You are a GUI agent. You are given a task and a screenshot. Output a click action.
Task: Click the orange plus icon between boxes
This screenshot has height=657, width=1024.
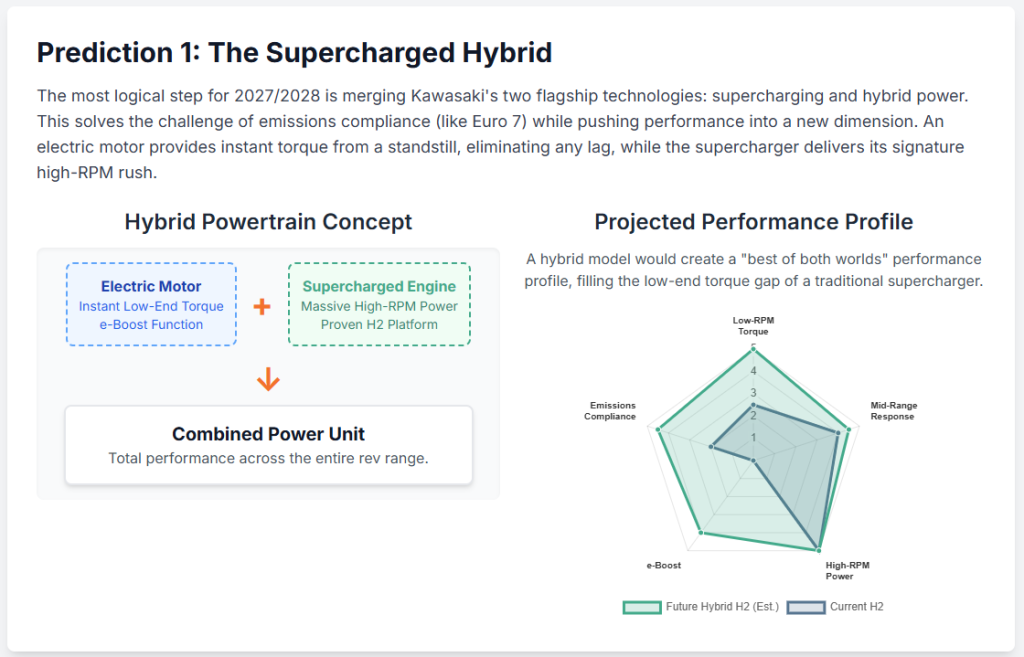pyautogui.click(x=262, y=306)
